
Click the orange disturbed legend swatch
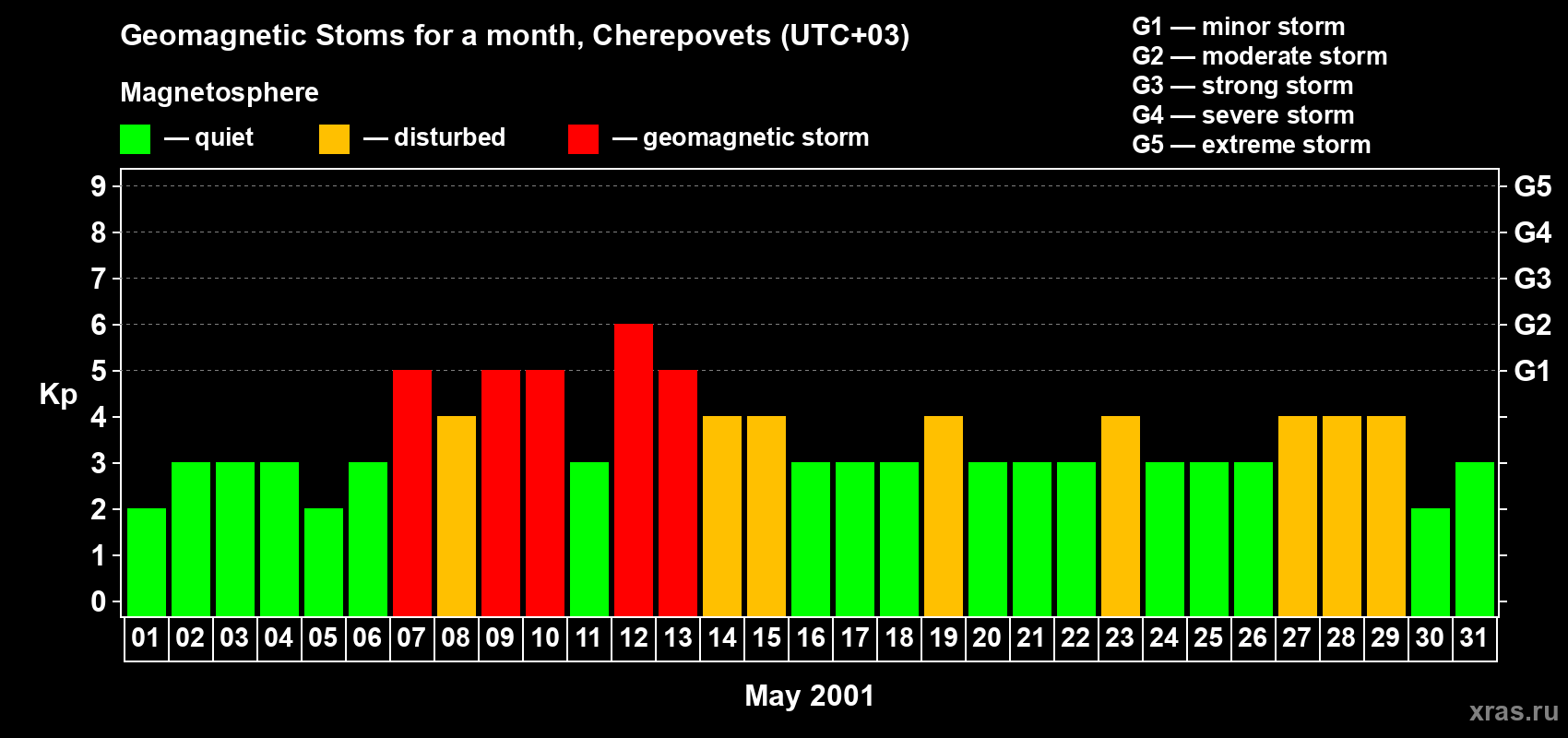tap(334, 139)
